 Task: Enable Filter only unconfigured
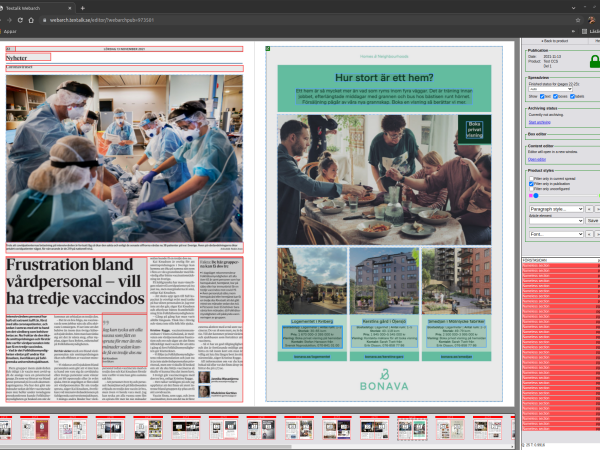(531, 189)
